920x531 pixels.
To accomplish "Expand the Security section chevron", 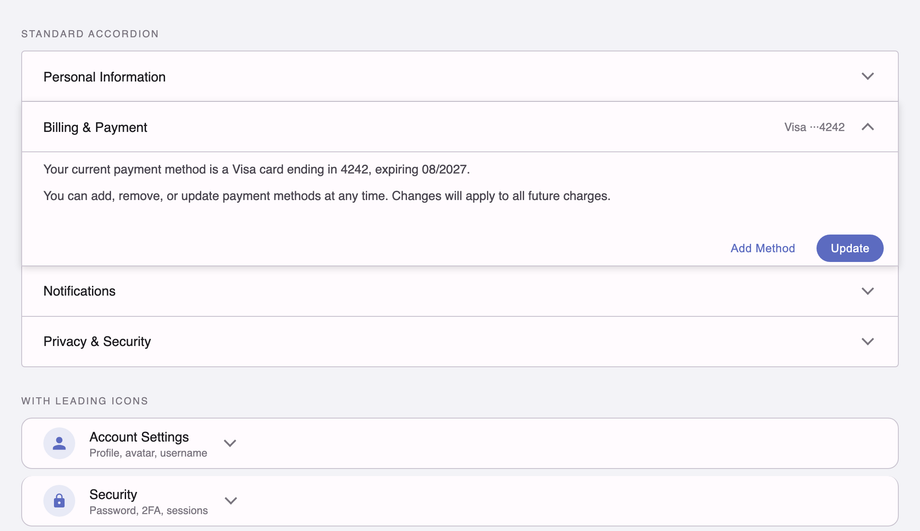I will [x=231, y=501].
